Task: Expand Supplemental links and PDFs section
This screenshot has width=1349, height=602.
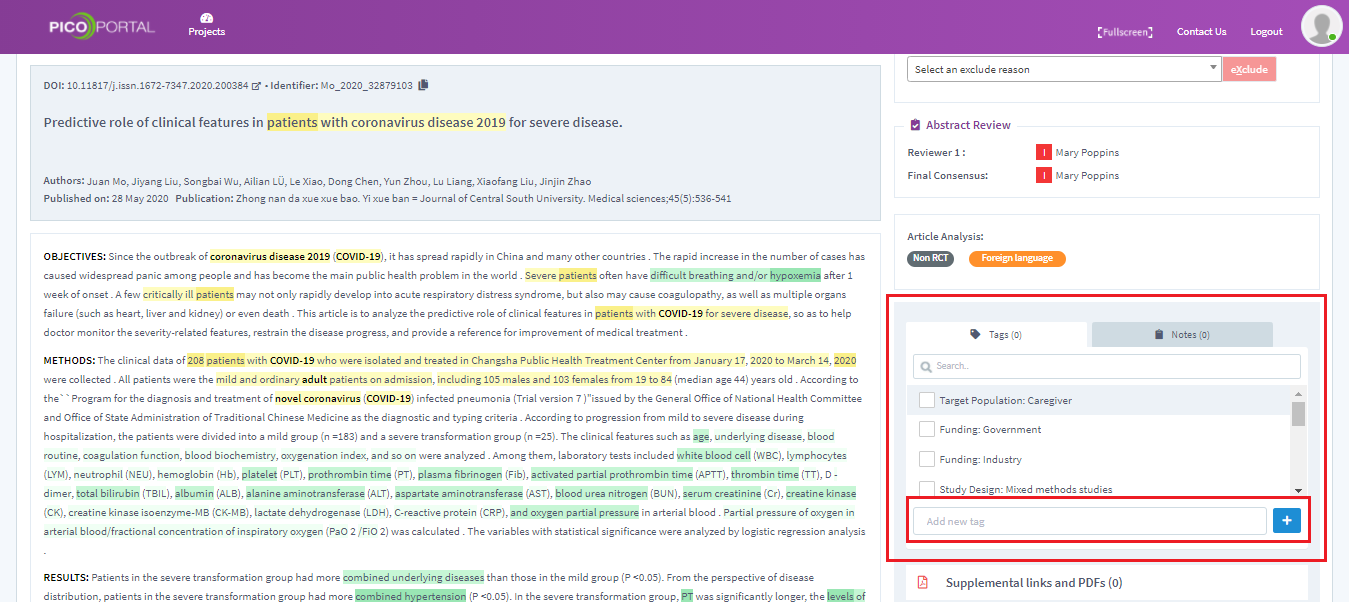Action: pyautogui.click(x=1033, y=582)
